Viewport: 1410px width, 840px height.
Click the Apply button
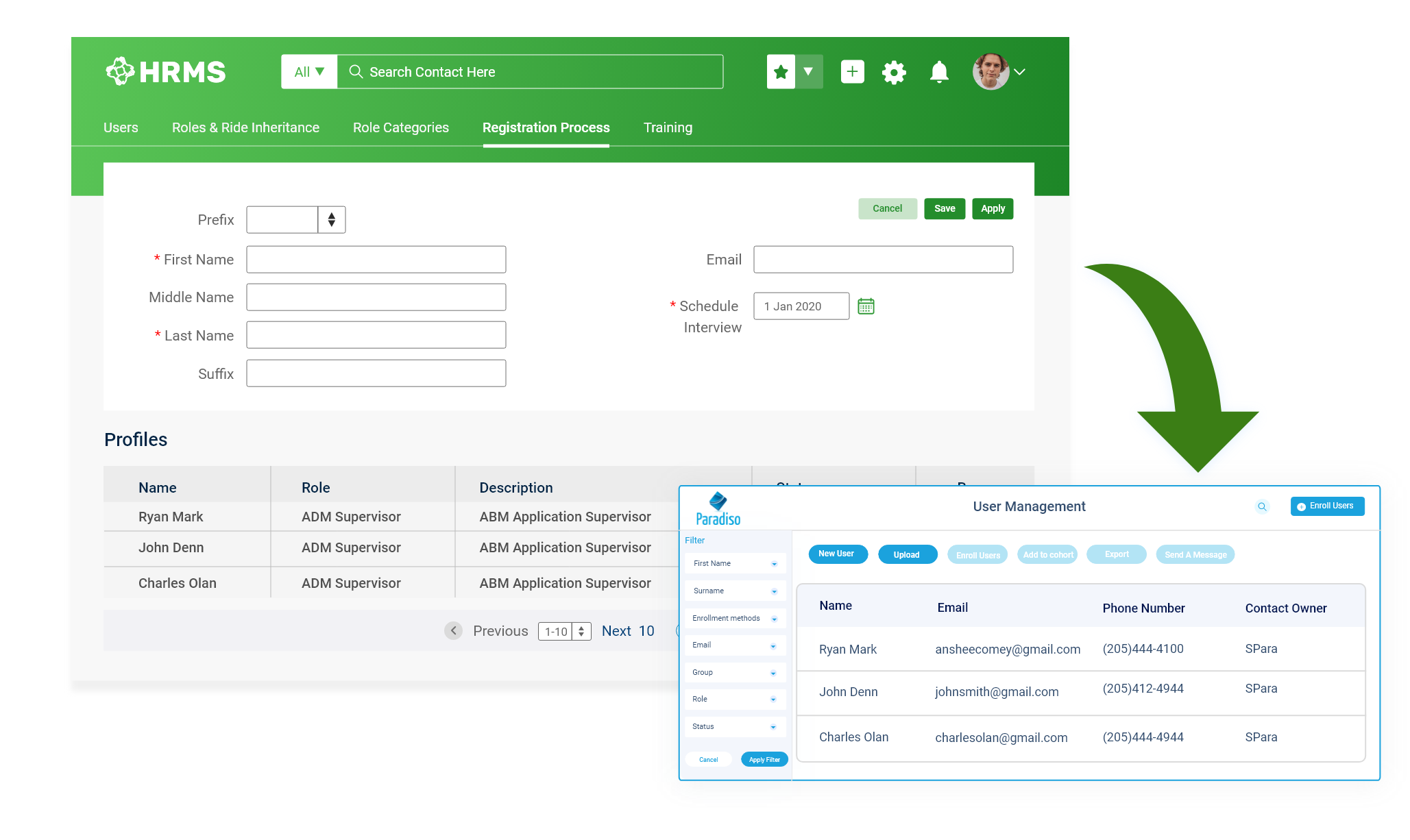(993, 208)
